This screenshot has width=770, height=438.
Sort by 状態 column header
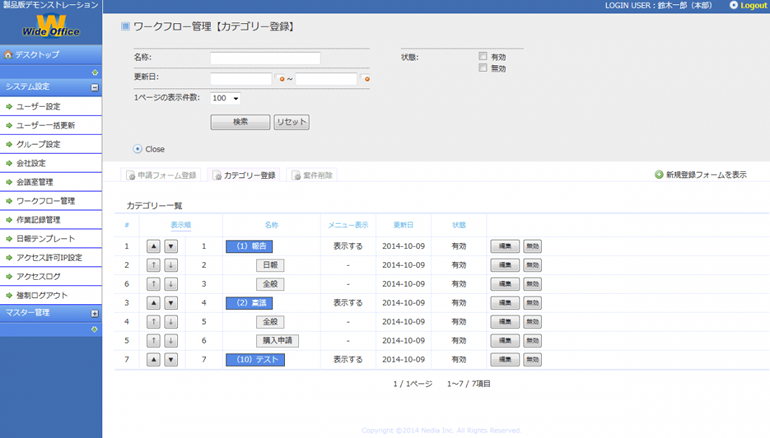tap(459, 225)
